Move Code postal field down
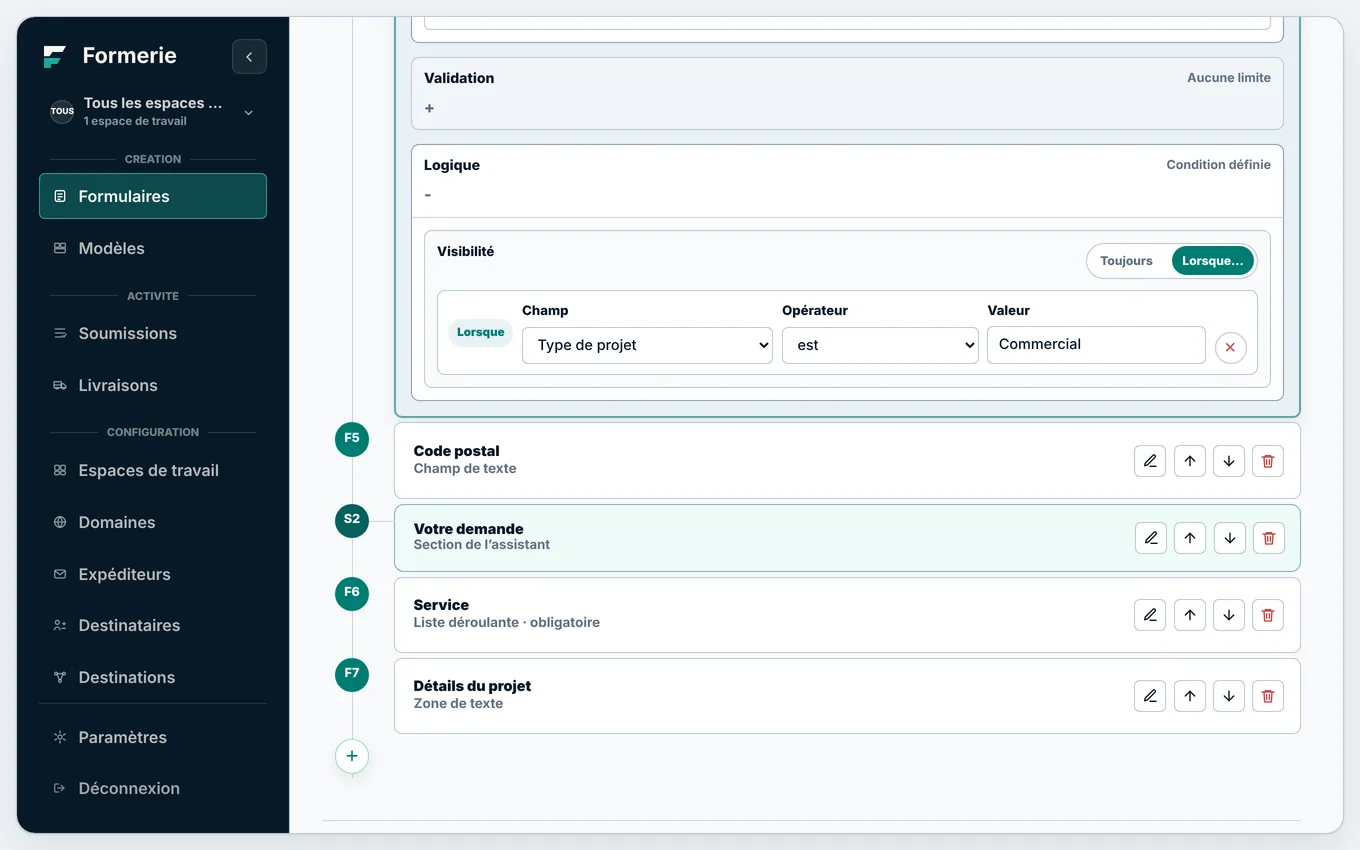 [1229, 461]
